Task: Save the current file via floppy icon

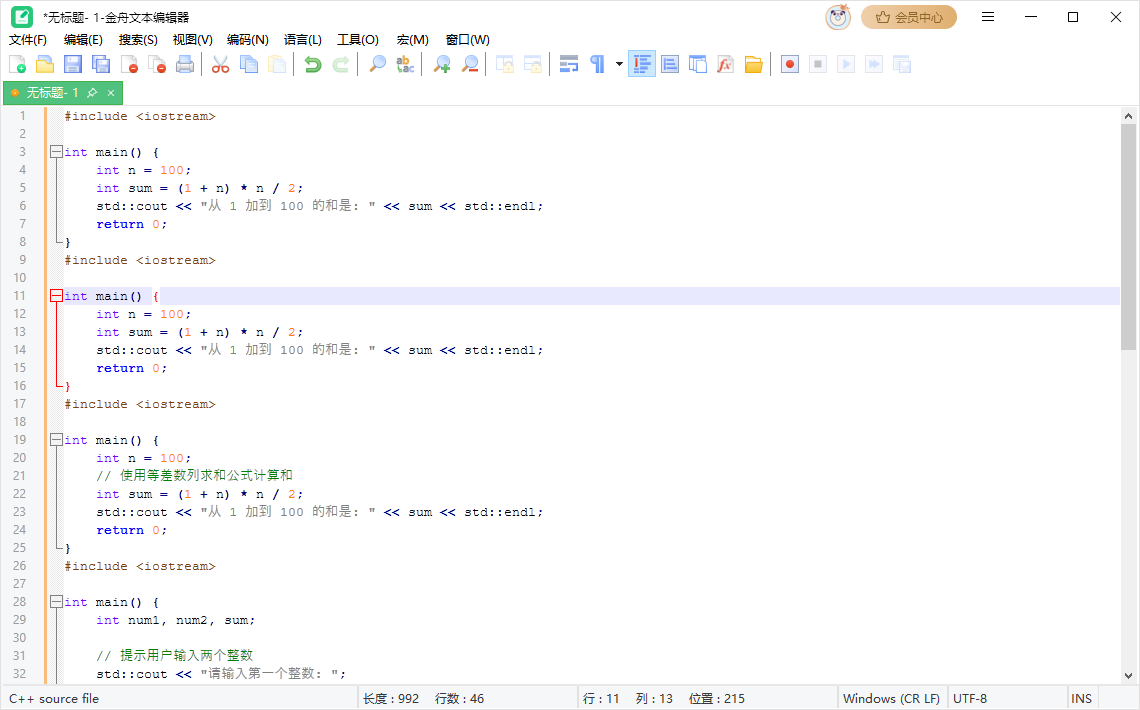Action: pos(73,65)
